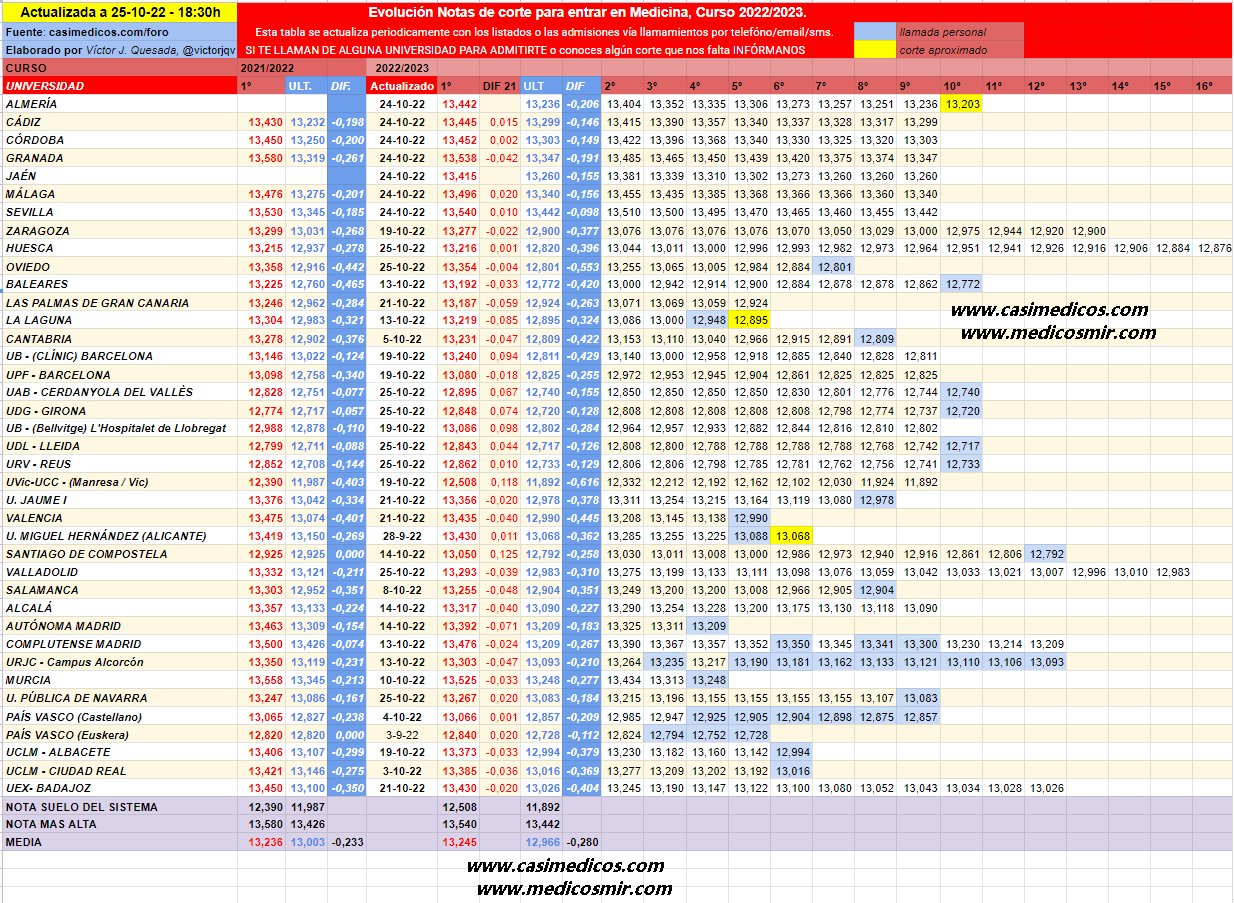The height and width of the screenshot is (903, 1234).
Task: Click the 'UPF - BARCELONA' row label
Action: [119, 375]
